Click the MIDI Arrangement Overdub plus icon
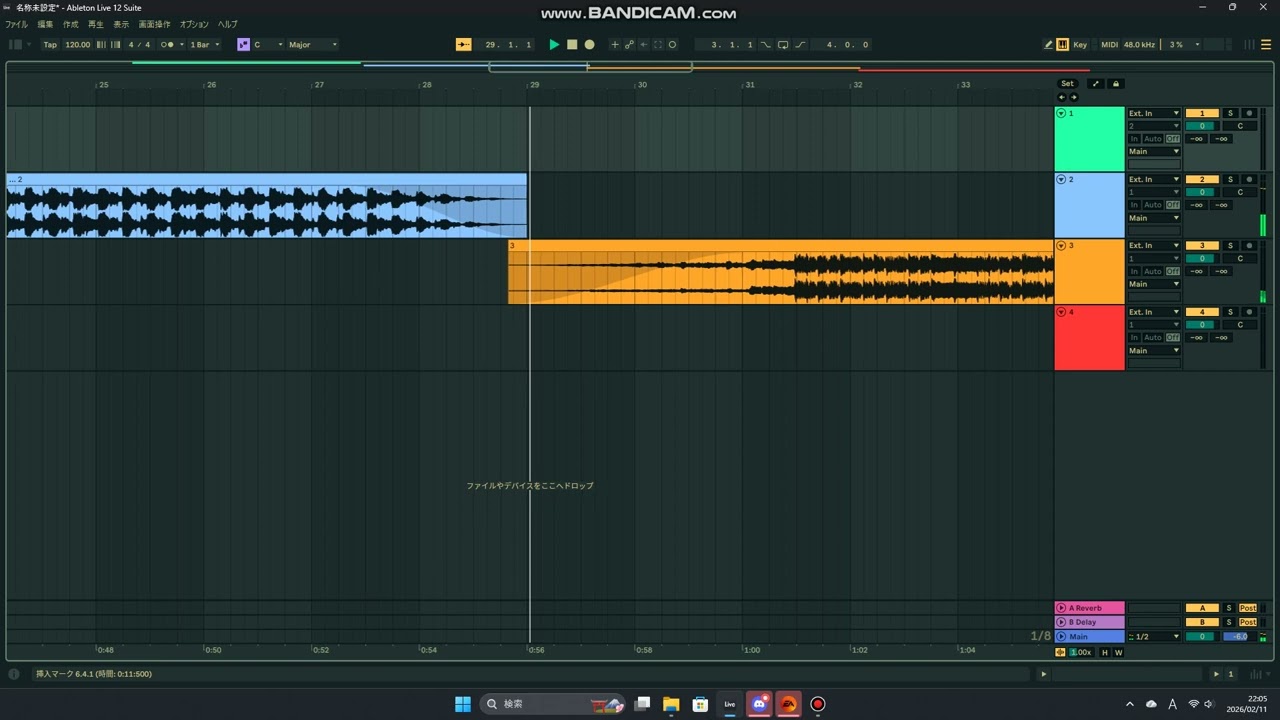Image resolution: width=1280 pixels, height=720 pixels. tap(615, 45)
